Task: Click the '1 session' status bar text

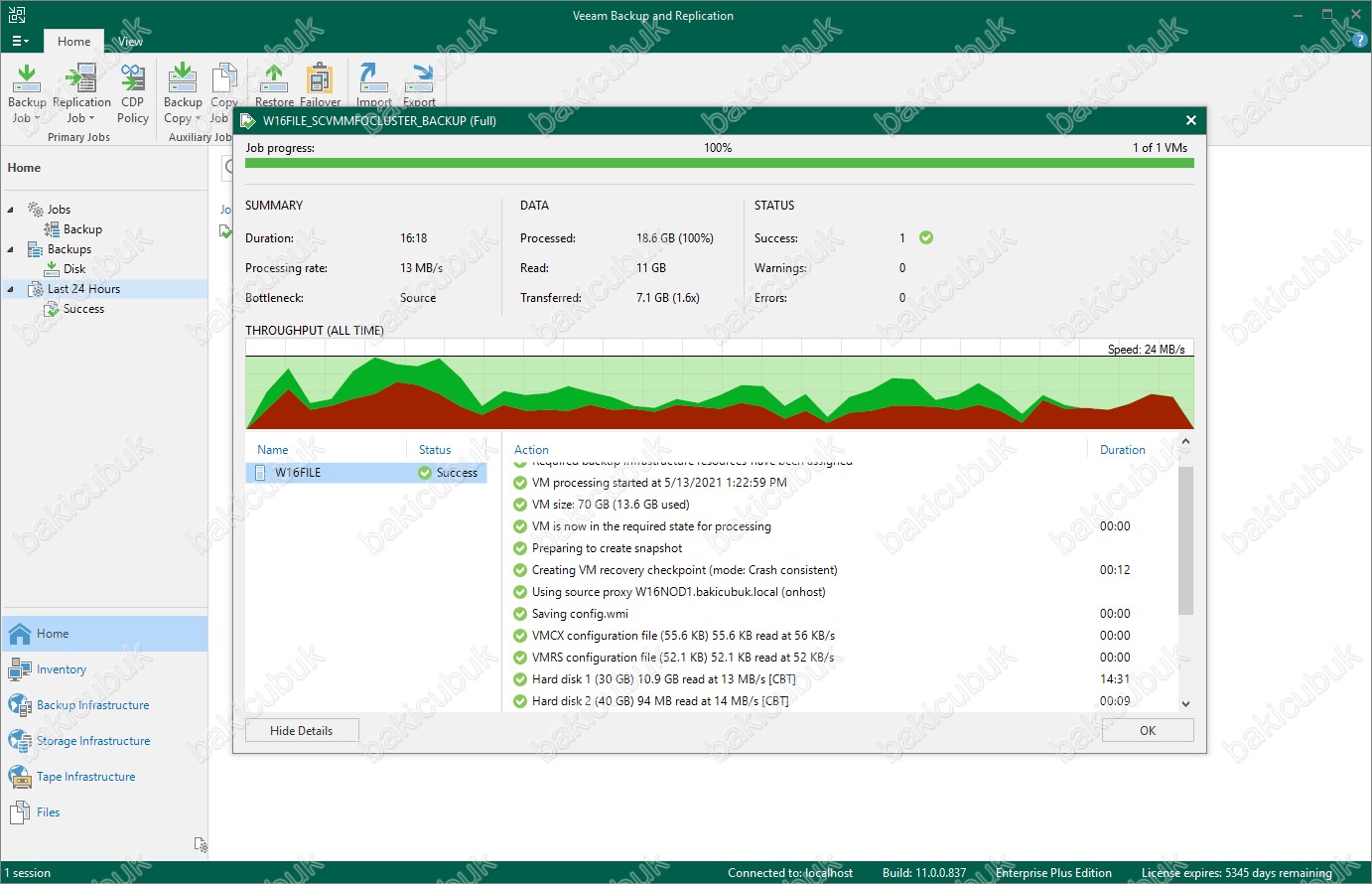Action: [28, 873]
